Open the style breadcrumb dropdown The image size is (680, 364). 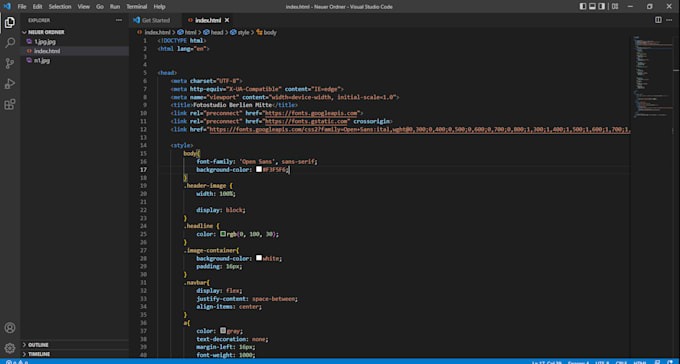240,32
